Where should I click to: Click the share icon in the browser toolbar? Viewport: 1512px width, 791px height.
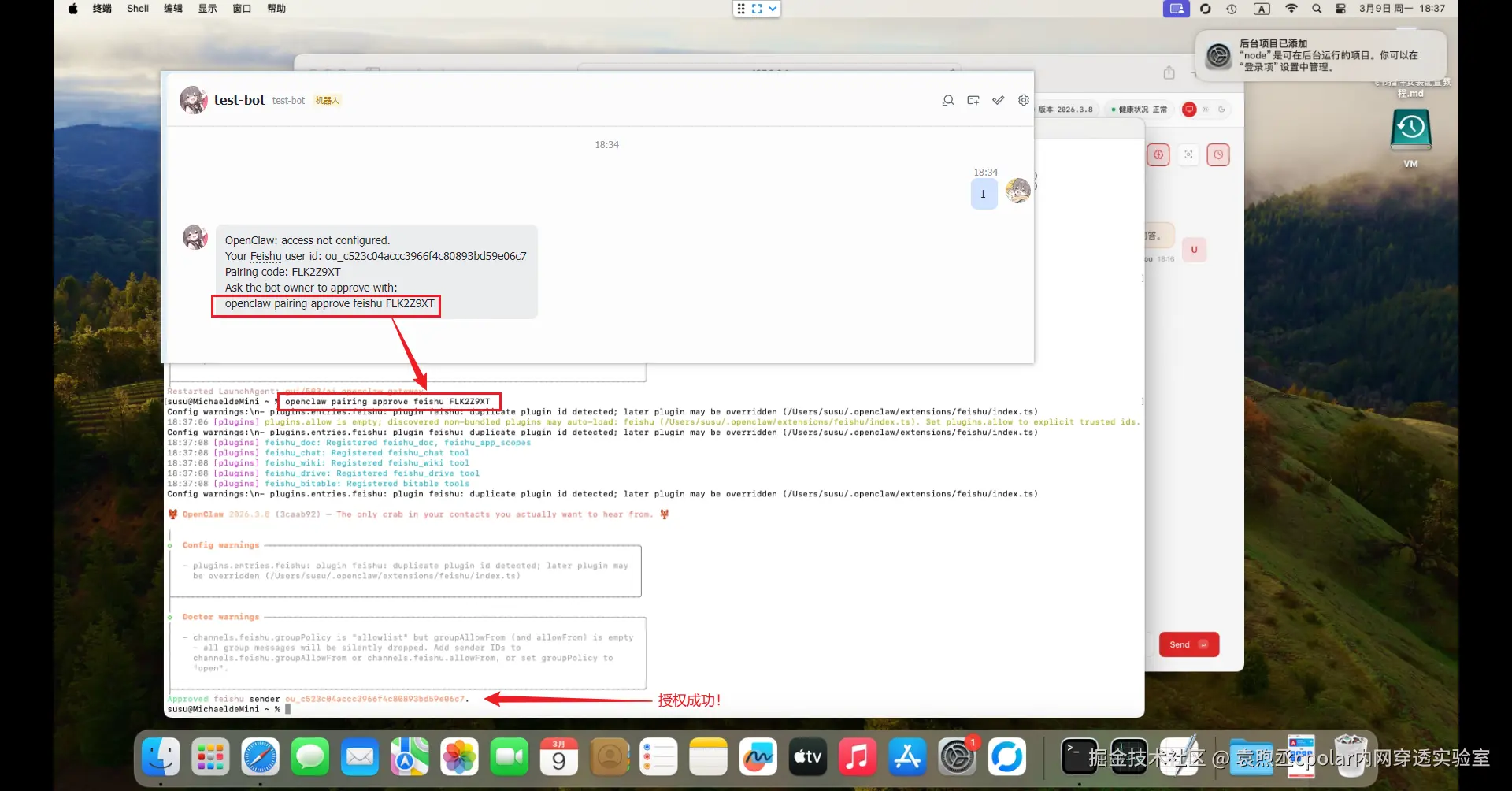coord(1169,72)
